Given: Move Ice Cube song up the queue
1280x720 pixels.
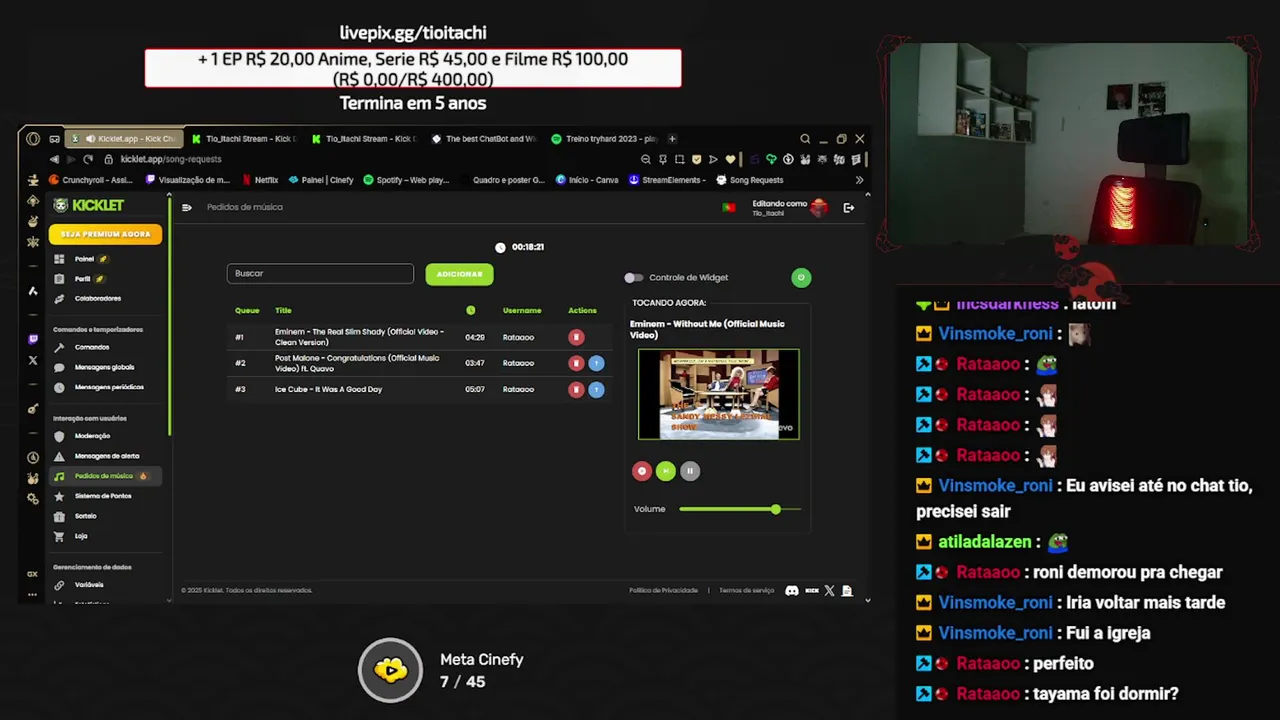Looking at the screenshot, I should click(596, 389).
